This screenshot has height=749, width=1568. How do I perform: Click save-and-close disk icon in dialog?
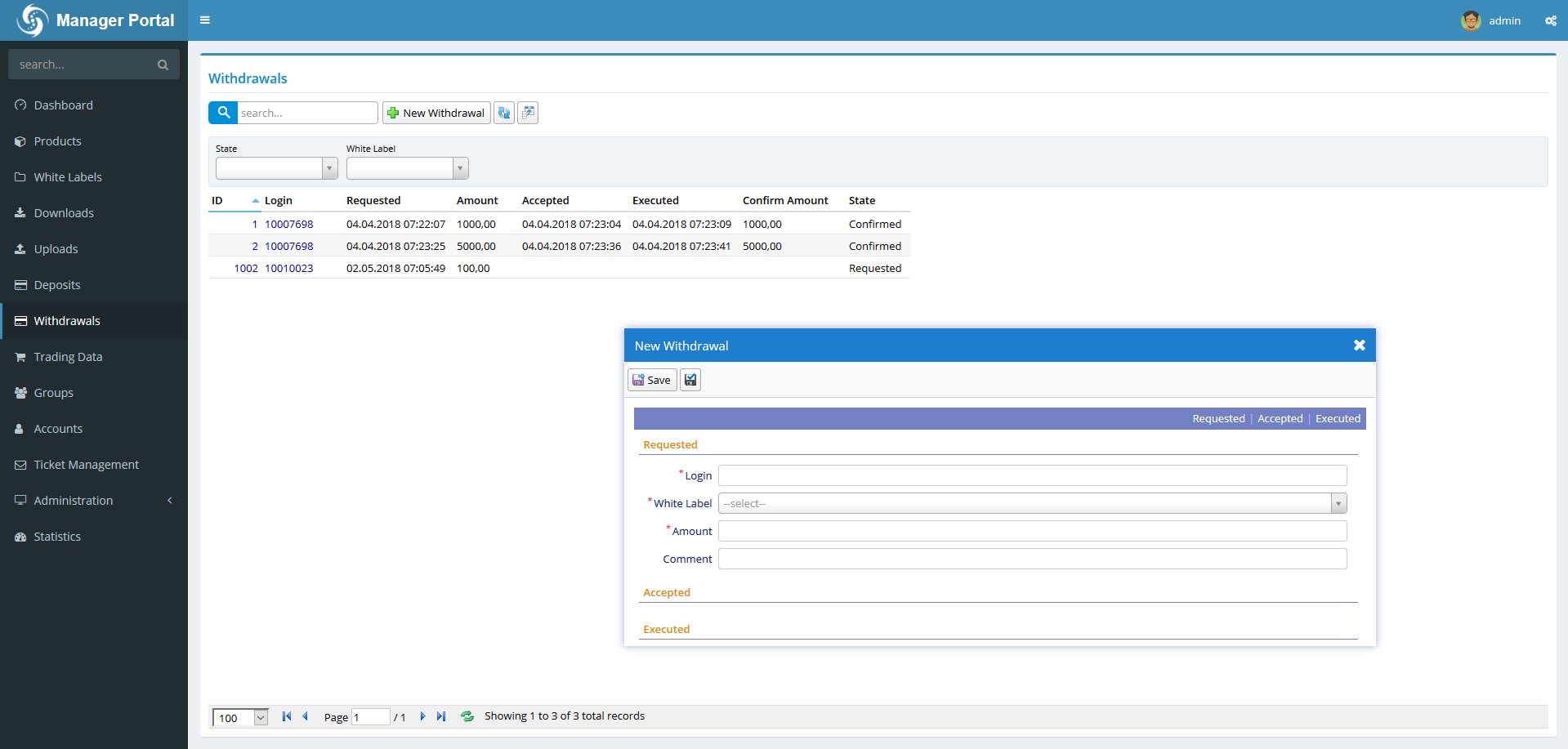coord(690,380)
